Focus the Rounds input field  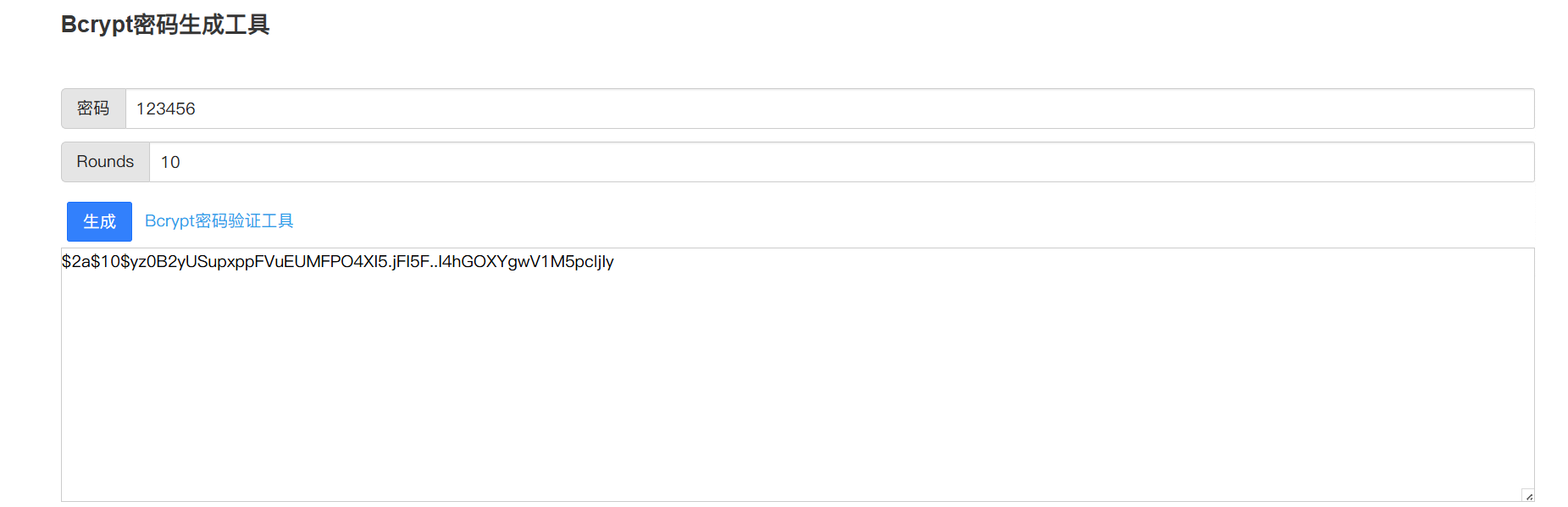click(x=840, y=162)
